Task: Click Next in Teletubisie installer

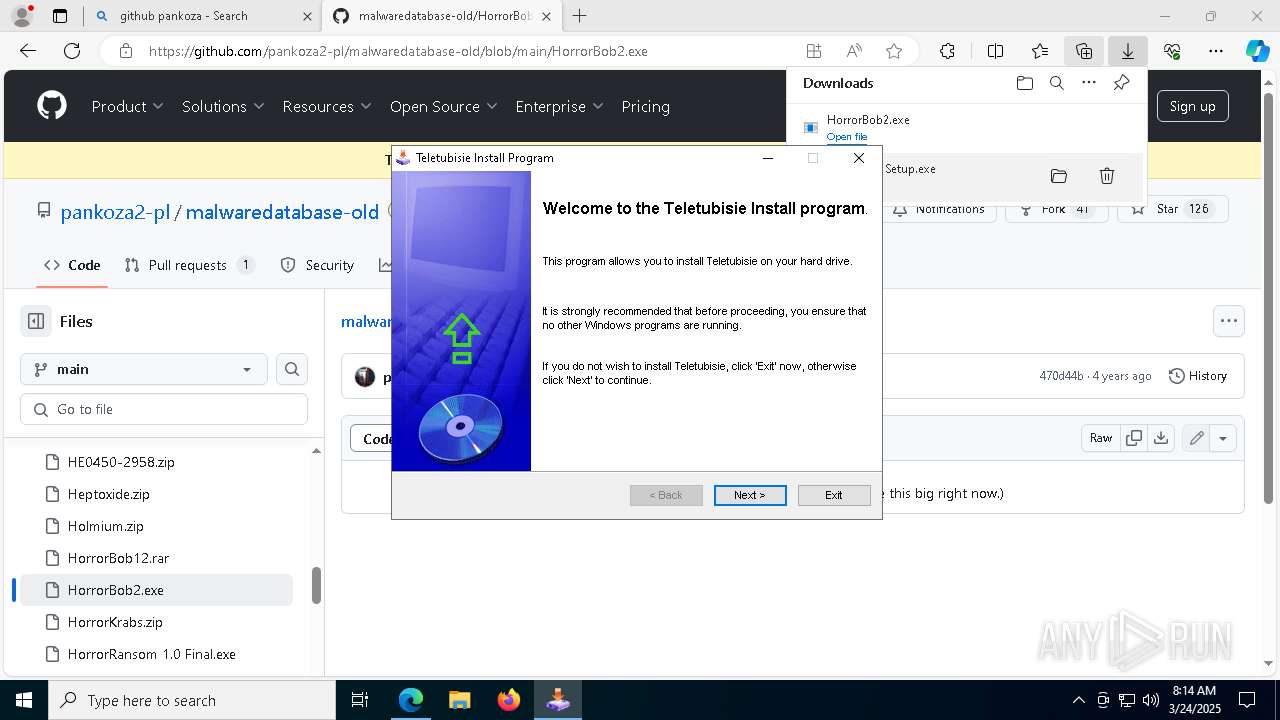Action: 750,495
